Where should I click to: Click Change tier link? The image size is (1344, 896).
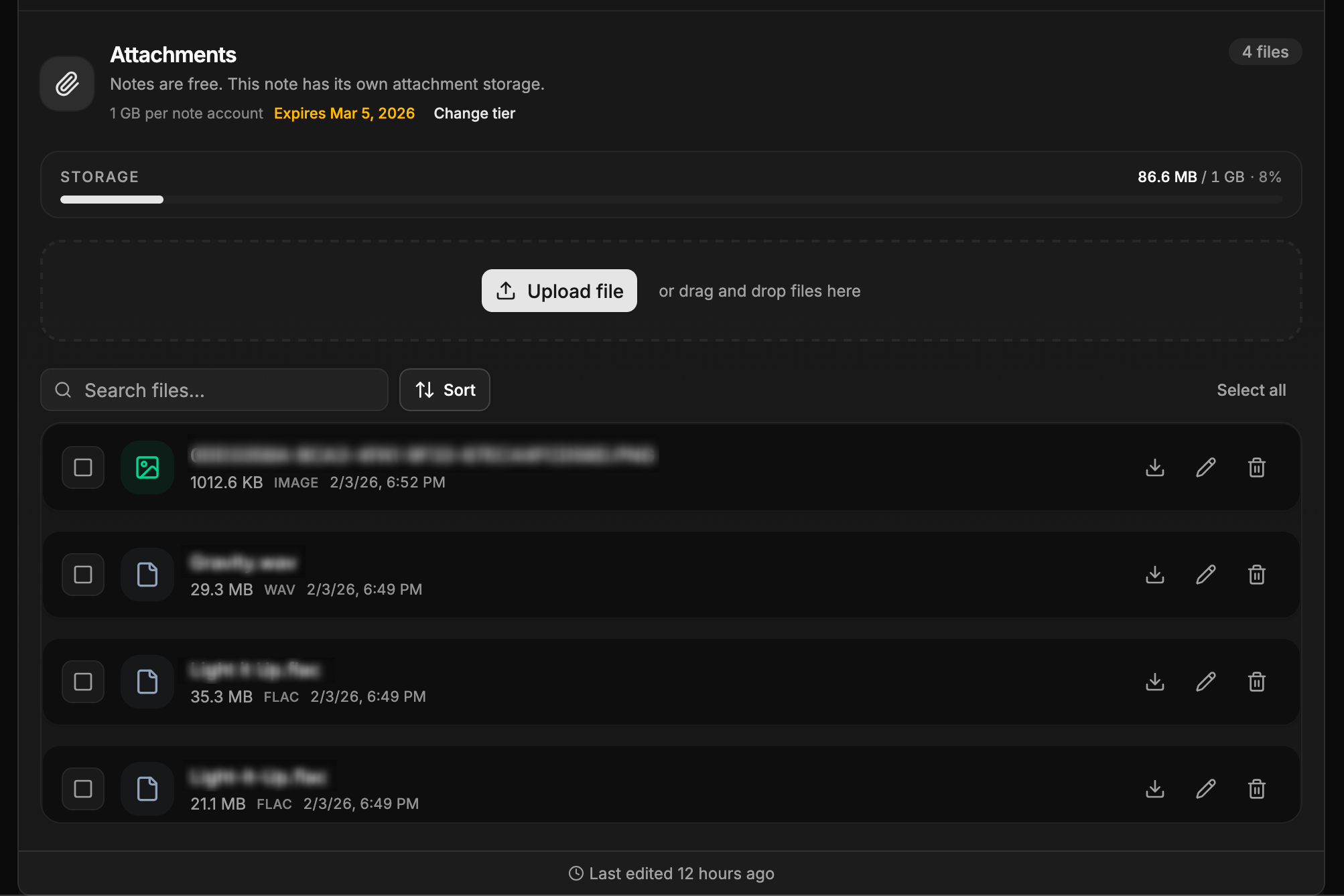(x=474, y=113)
